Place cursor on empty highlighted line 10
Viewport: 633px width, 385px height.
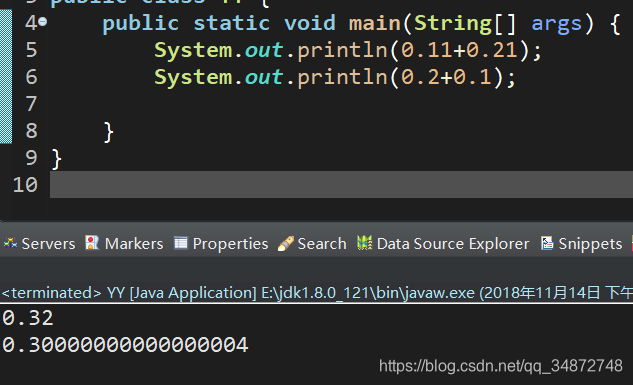[x=341, y=184]
